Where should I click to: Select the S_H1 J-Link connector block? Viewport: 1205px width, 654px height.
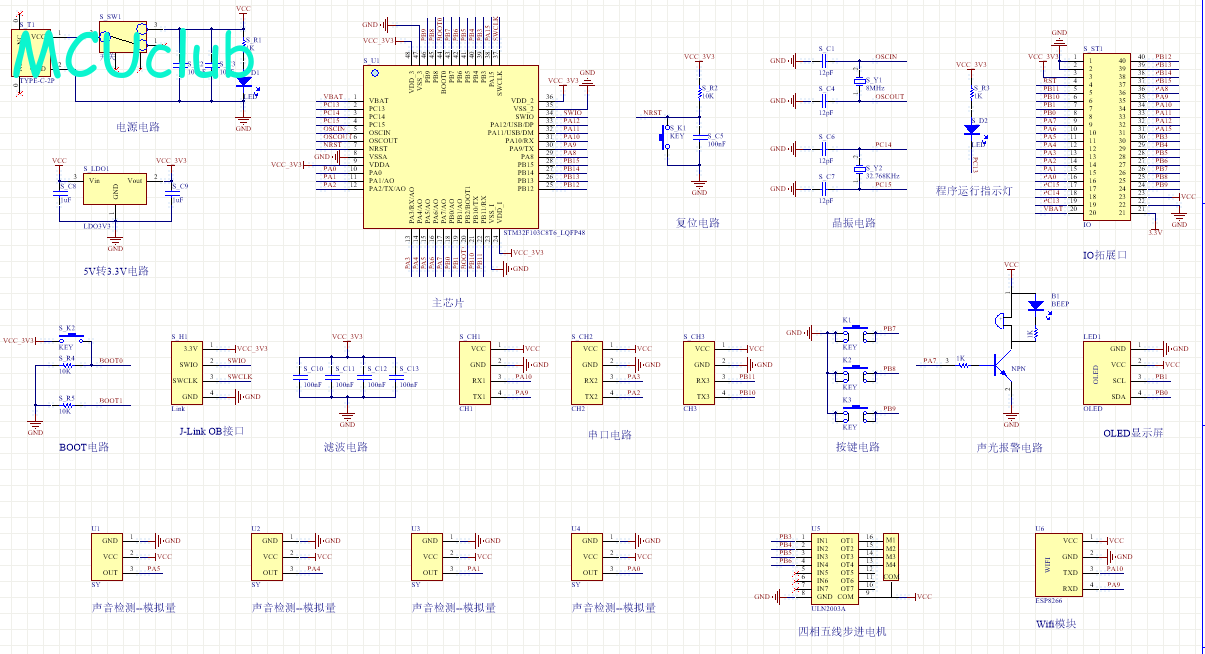pos(187,372)
